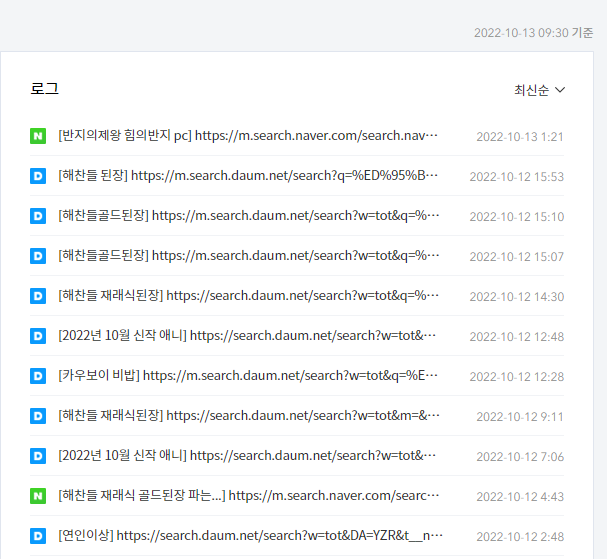Open the 14:30 해찬들 재래식된장 link

pyautogui.click(x=249, y=296)
